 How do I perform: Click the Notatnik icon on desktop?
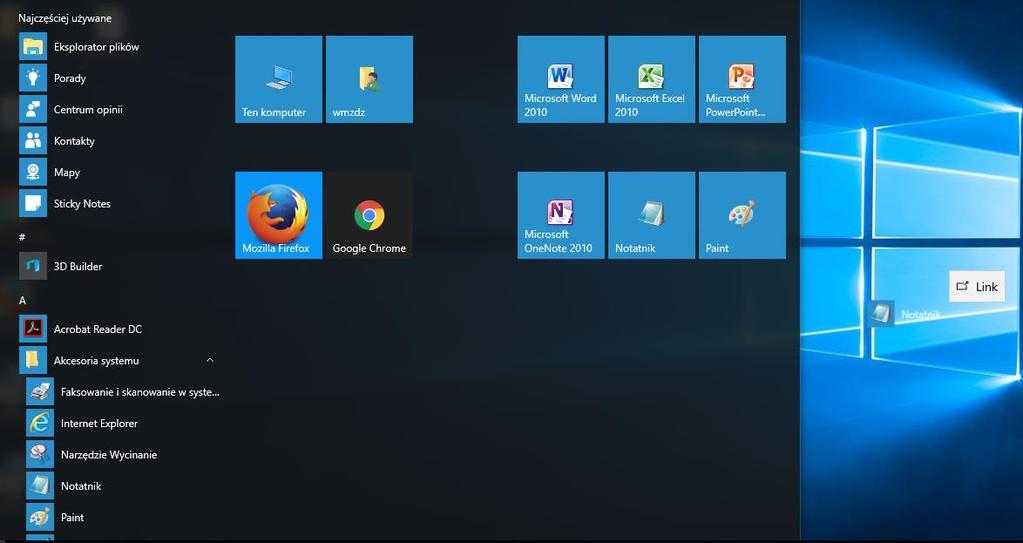click(881, 314)
